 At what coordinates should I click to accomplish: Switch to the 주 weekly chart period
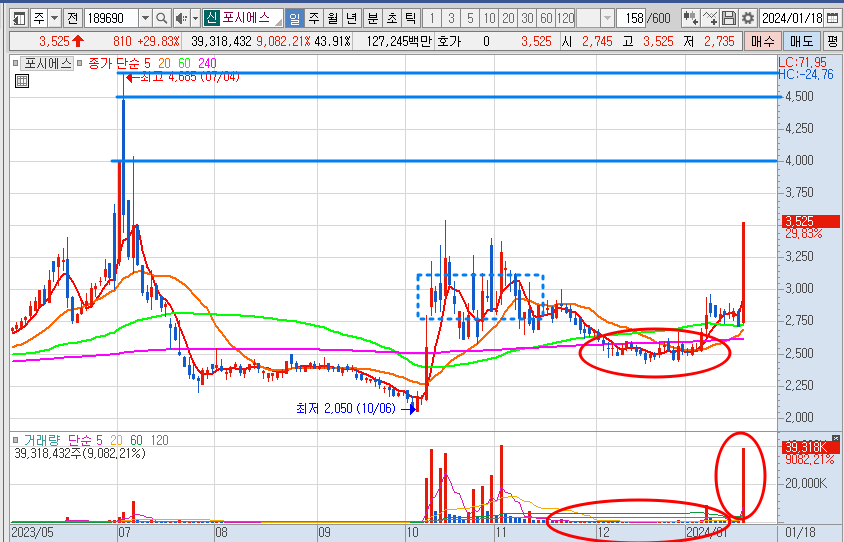(x=313, y=18)
